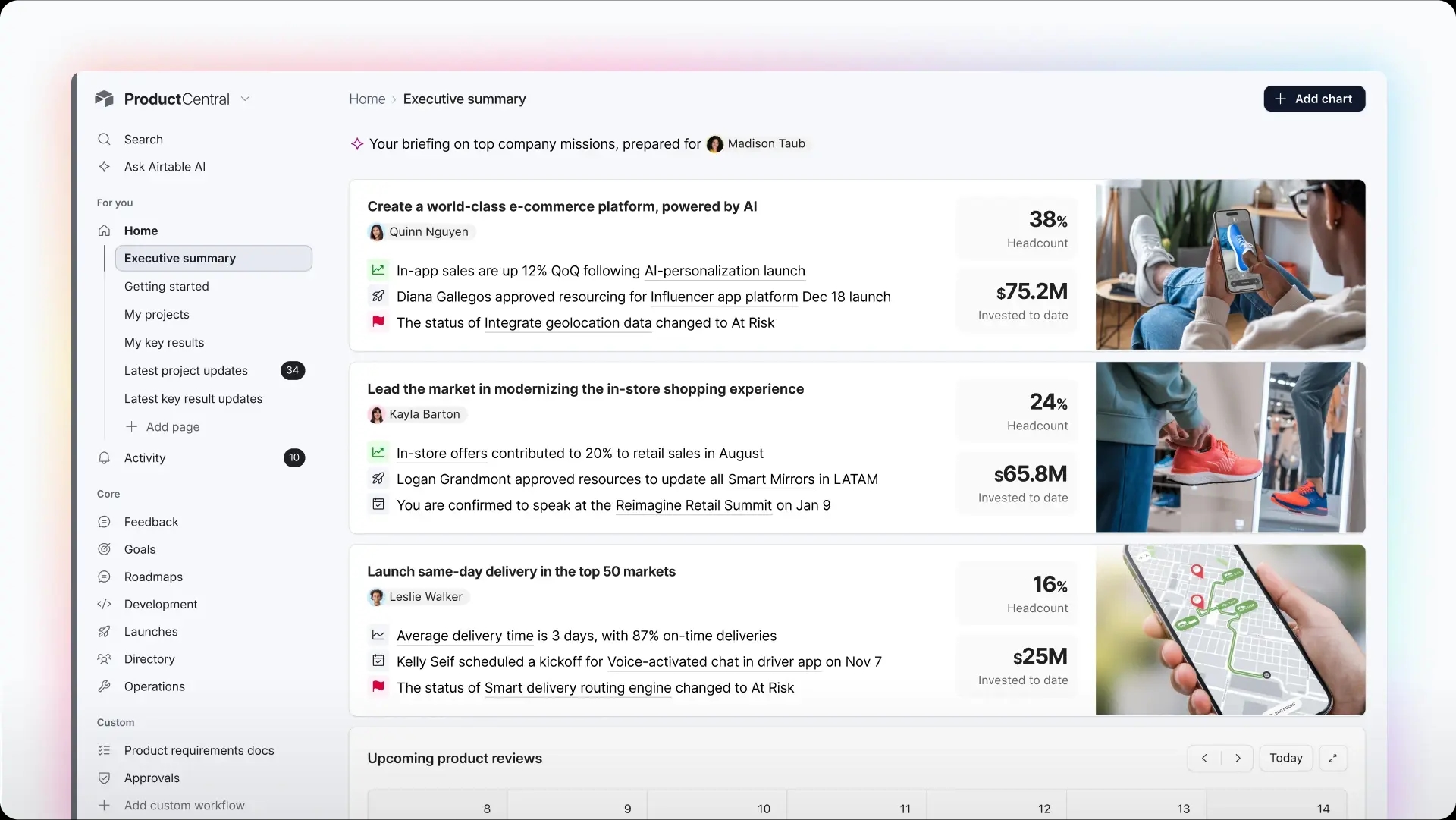Click the Approvals shield icon
1456x820 pixels.
point(104,778)
